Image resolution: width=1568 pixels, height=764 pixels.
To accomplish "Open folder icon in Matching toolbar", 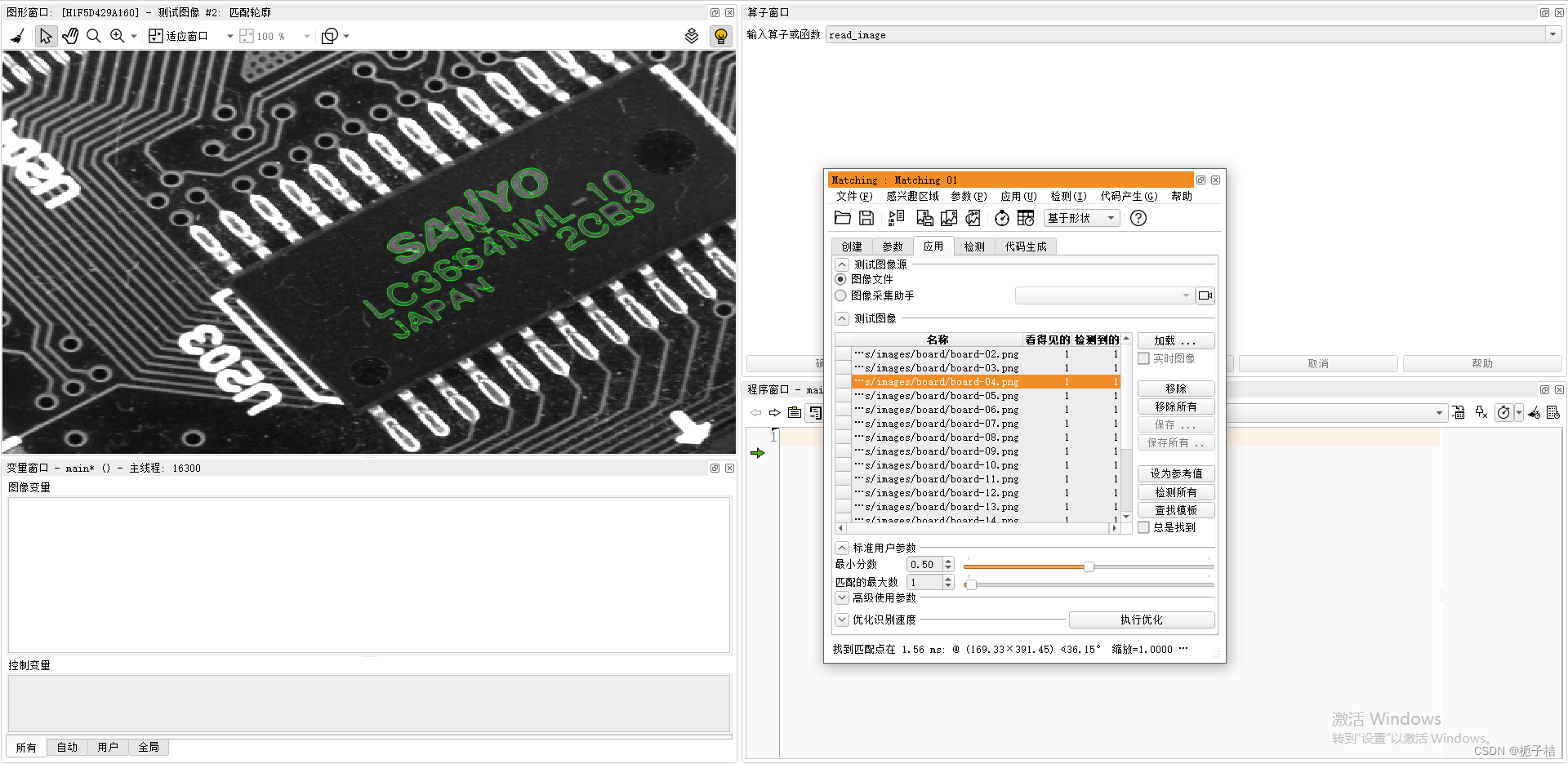I will 843,218.
